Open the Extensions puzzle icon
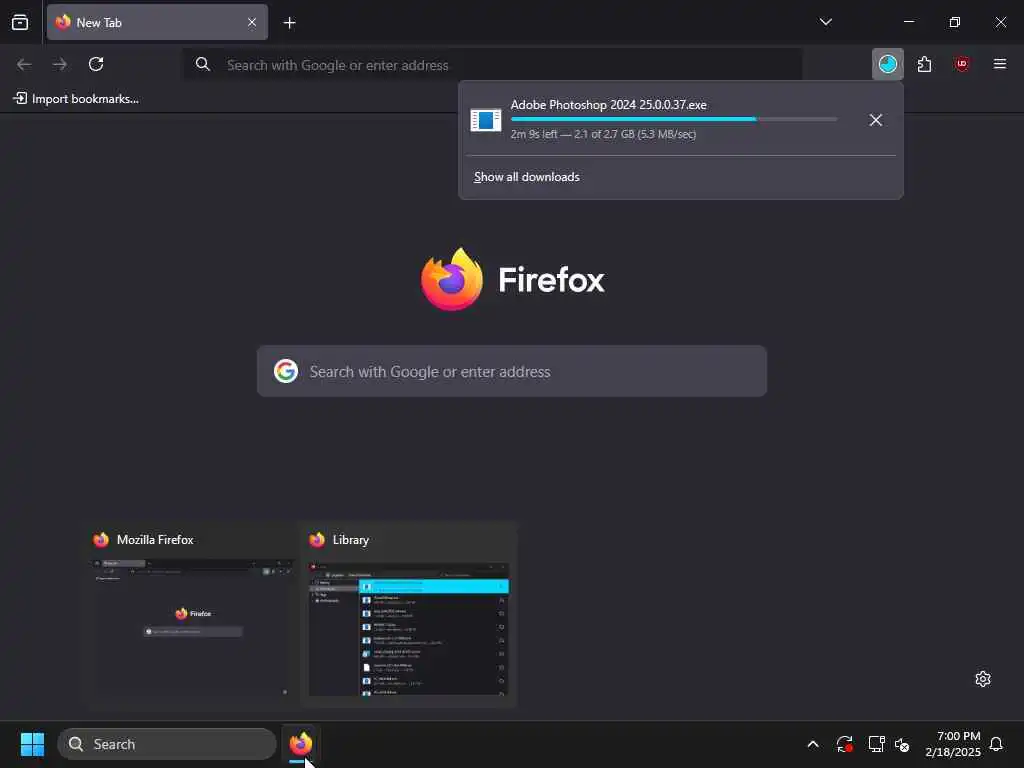The height and width of the screenshot is (768, 1024). pos(924,64)
